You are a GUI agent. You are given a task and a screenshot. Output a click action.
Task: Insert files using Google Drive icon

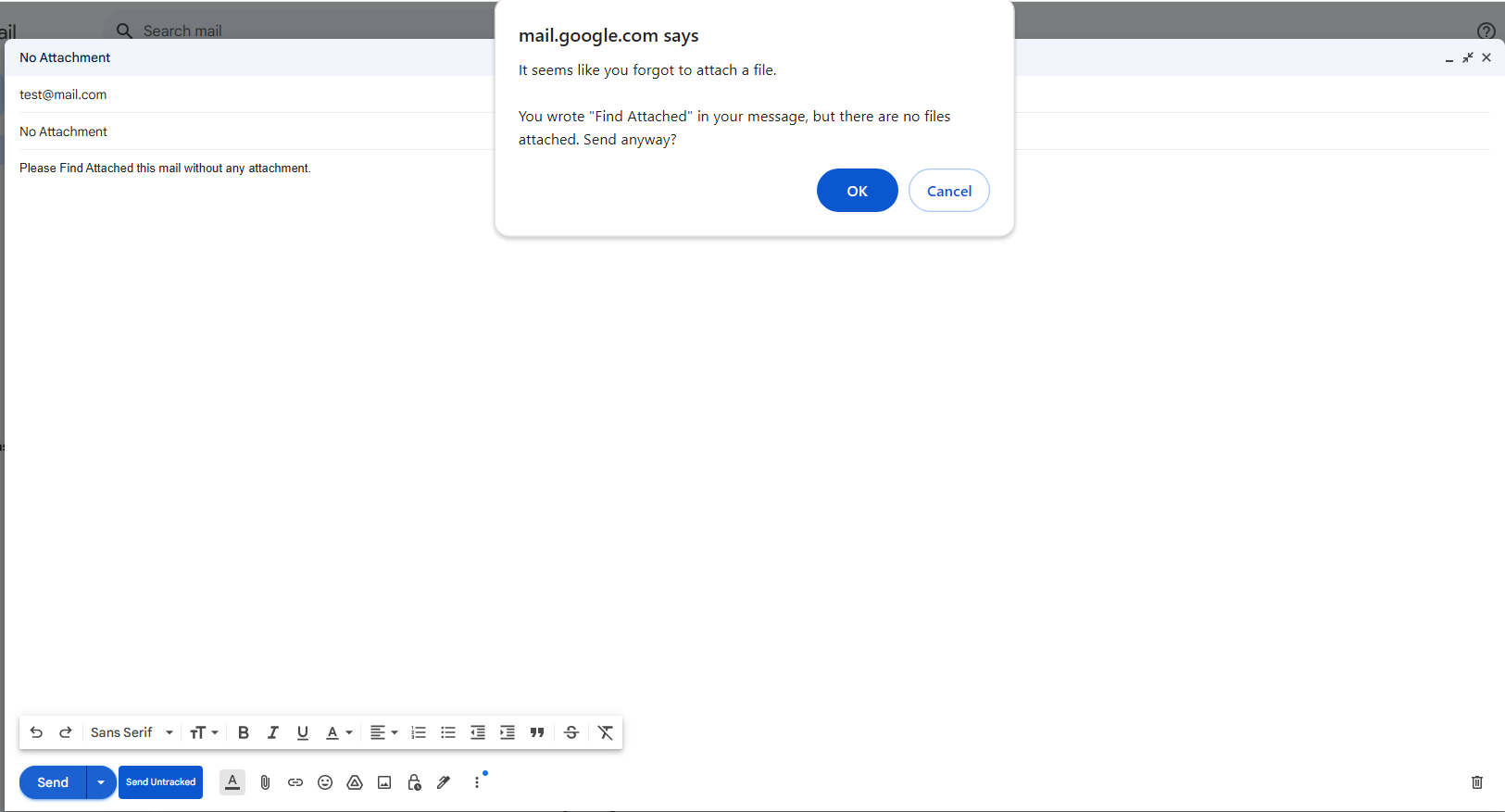(x=355, y=782)
